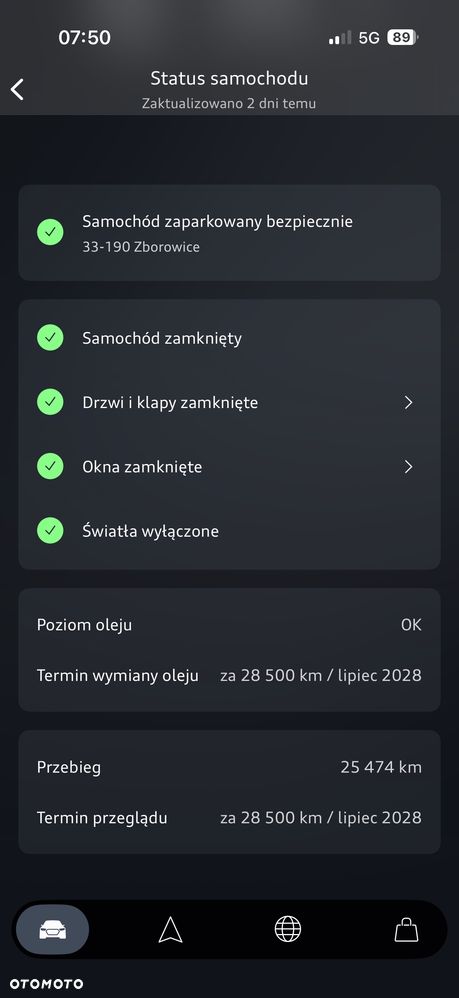
Task: Open the car tab in bottom bar
Action: [x=53, y=930]
